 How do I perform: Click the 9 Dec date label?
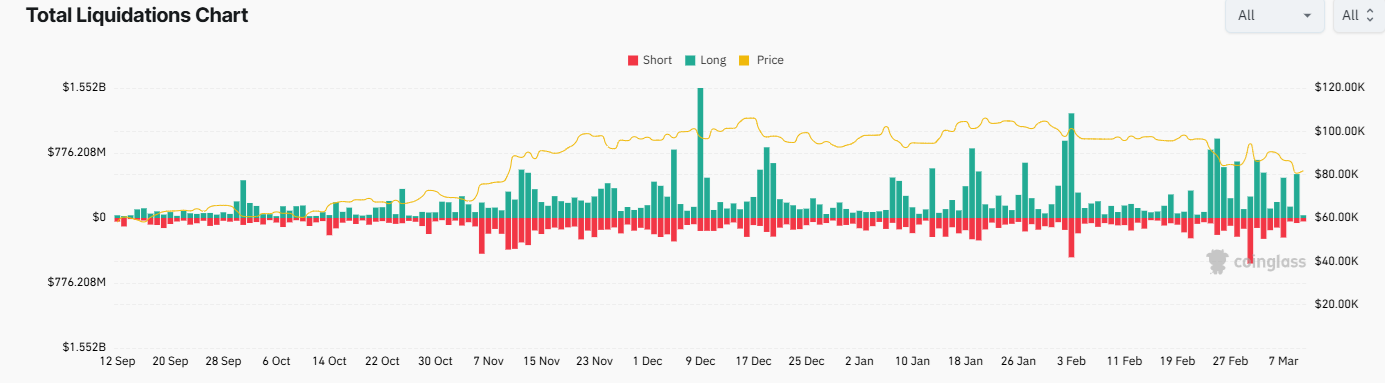pyautogui.click(x=700, y=361)
